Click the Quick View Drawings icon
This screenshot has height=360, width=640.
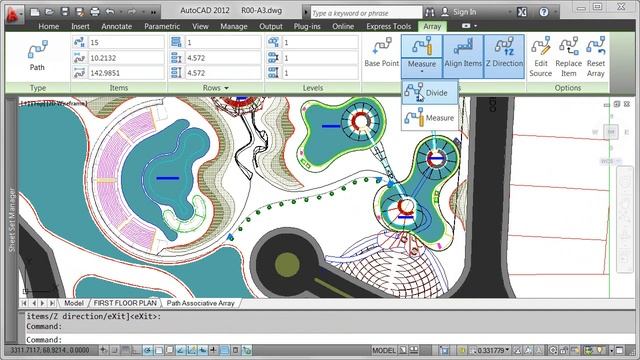click(414, 350)
